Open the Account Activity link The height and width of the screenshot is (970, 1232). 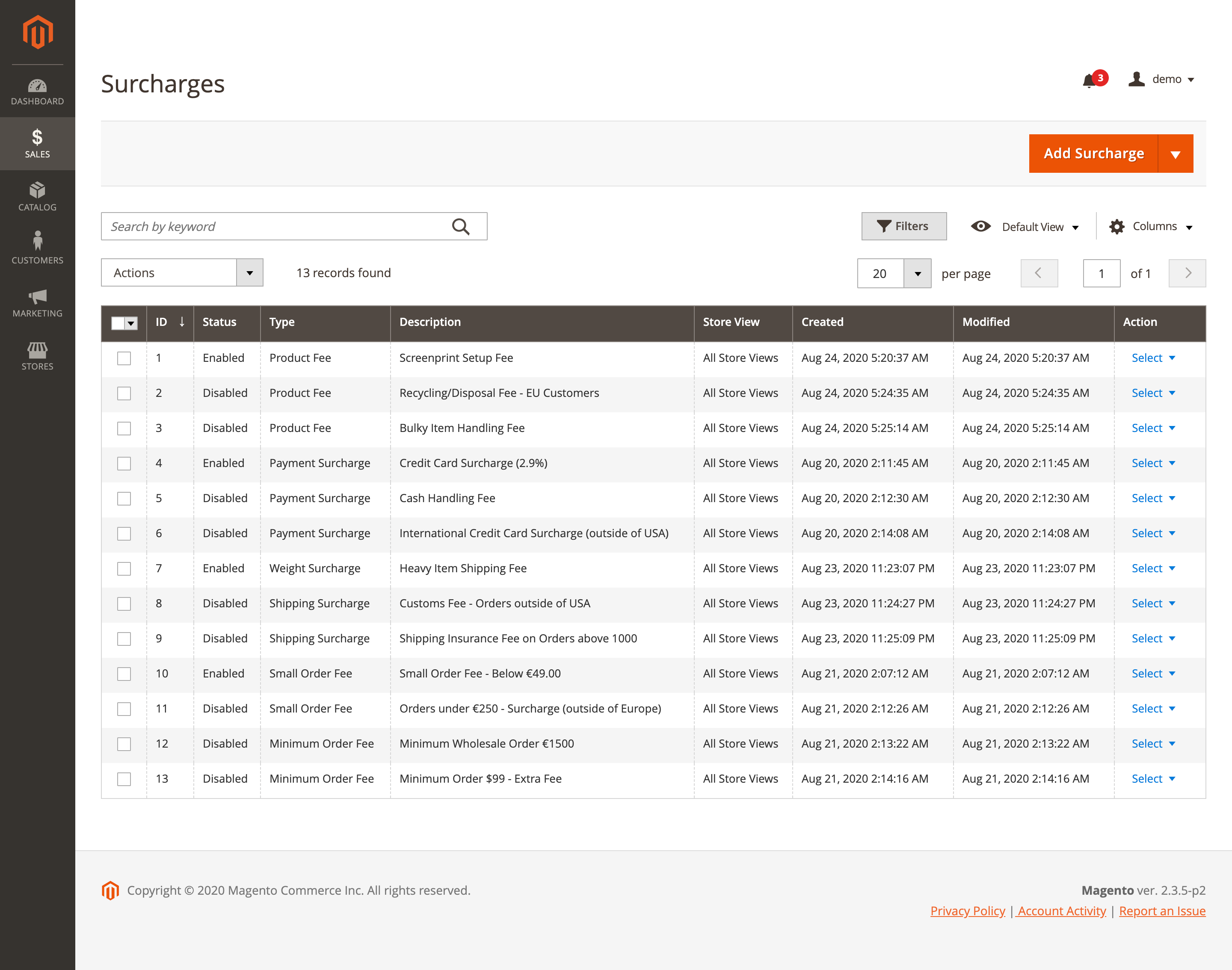(x=1061, y=911)
